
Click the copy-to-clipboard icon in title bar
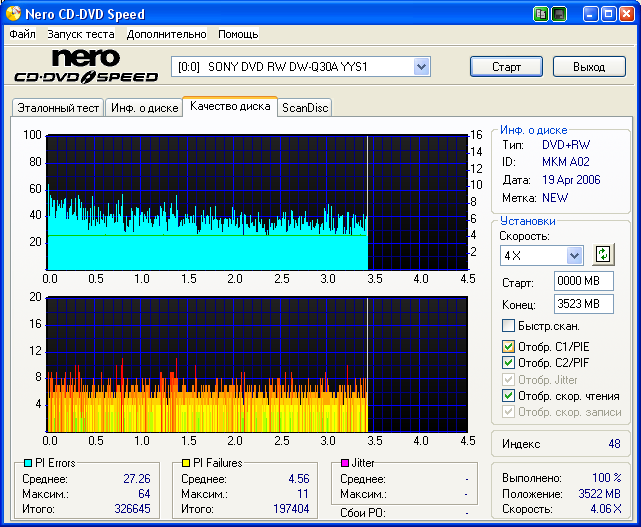click(x=541, y=14)
